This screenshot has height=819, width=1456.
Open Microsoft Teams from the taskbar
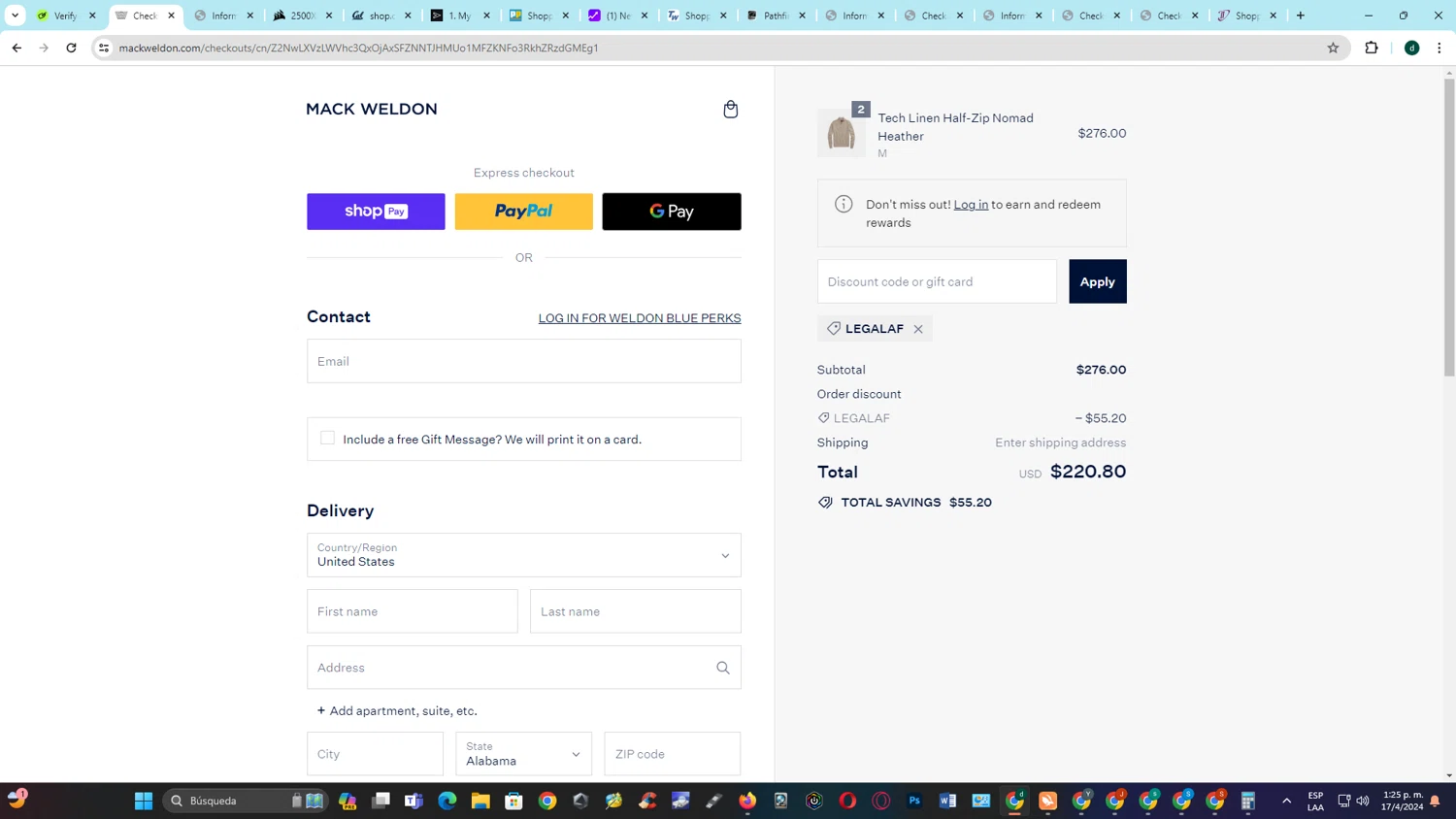click(414, 801)
